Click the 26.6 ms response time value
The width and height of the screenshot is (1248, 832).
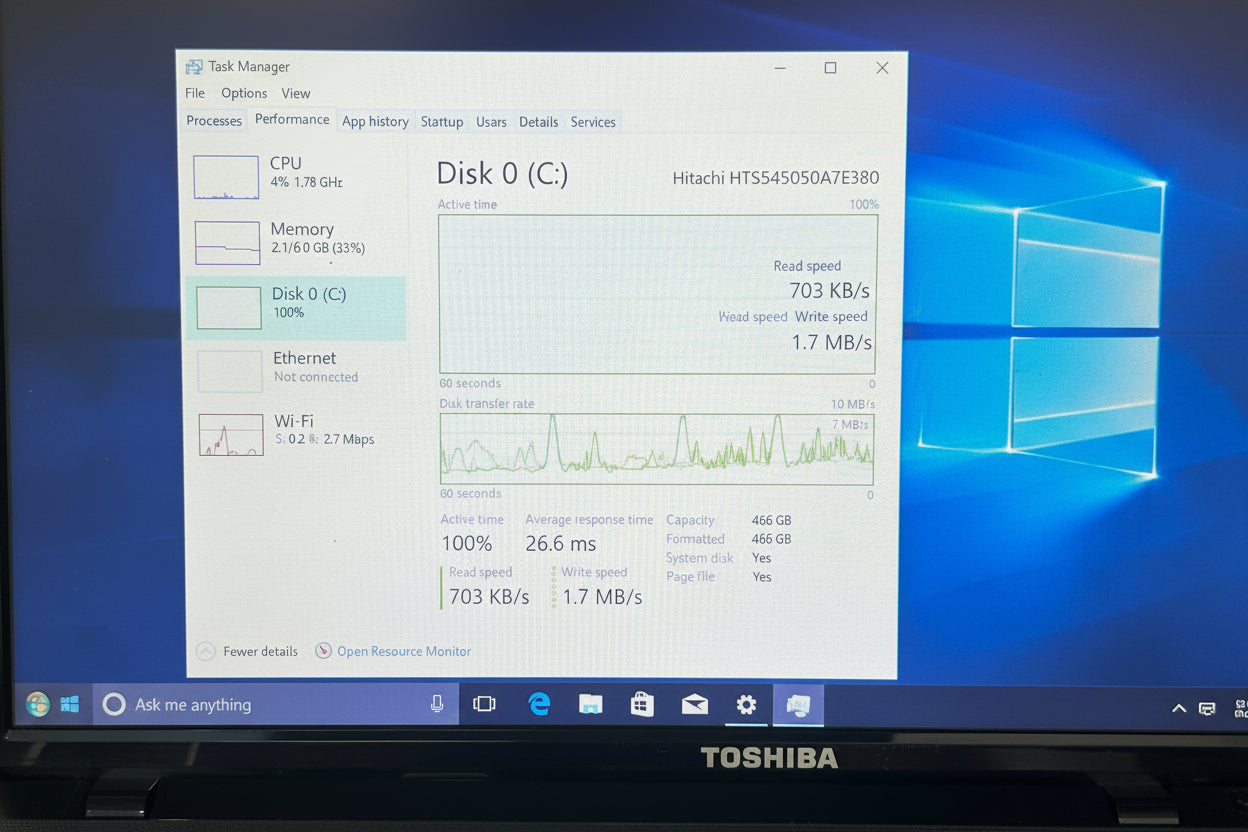point(561,544)
